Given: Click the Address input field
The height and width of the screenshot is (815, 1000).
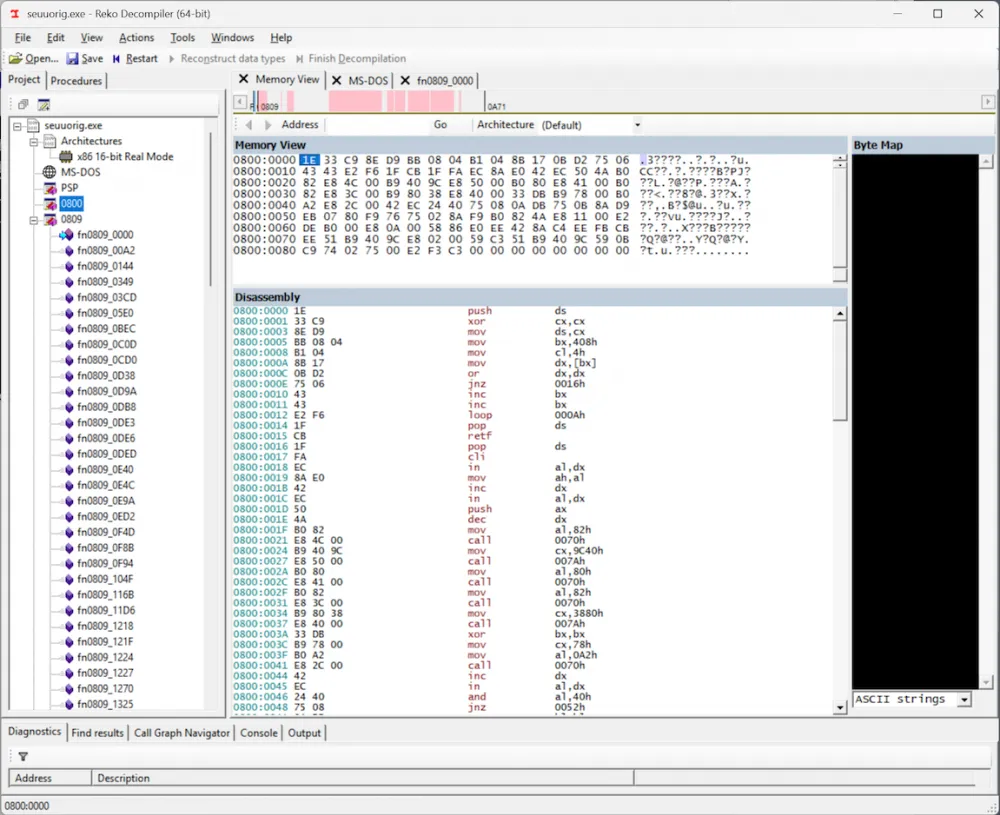Looking at the screenshot, I should (x=375, y=125).
